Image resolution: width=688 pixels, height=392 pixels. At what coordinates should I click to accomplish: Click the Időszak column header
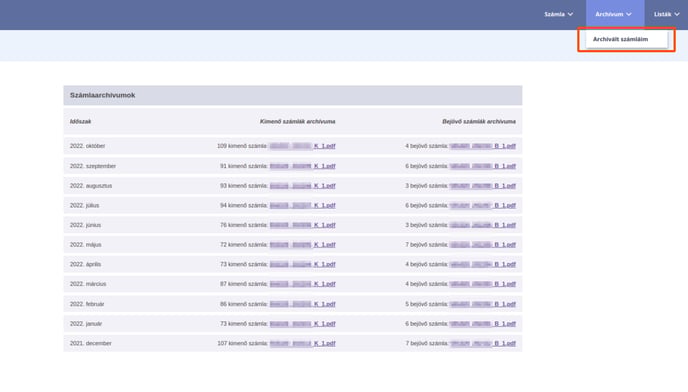(x=80, y=122)
